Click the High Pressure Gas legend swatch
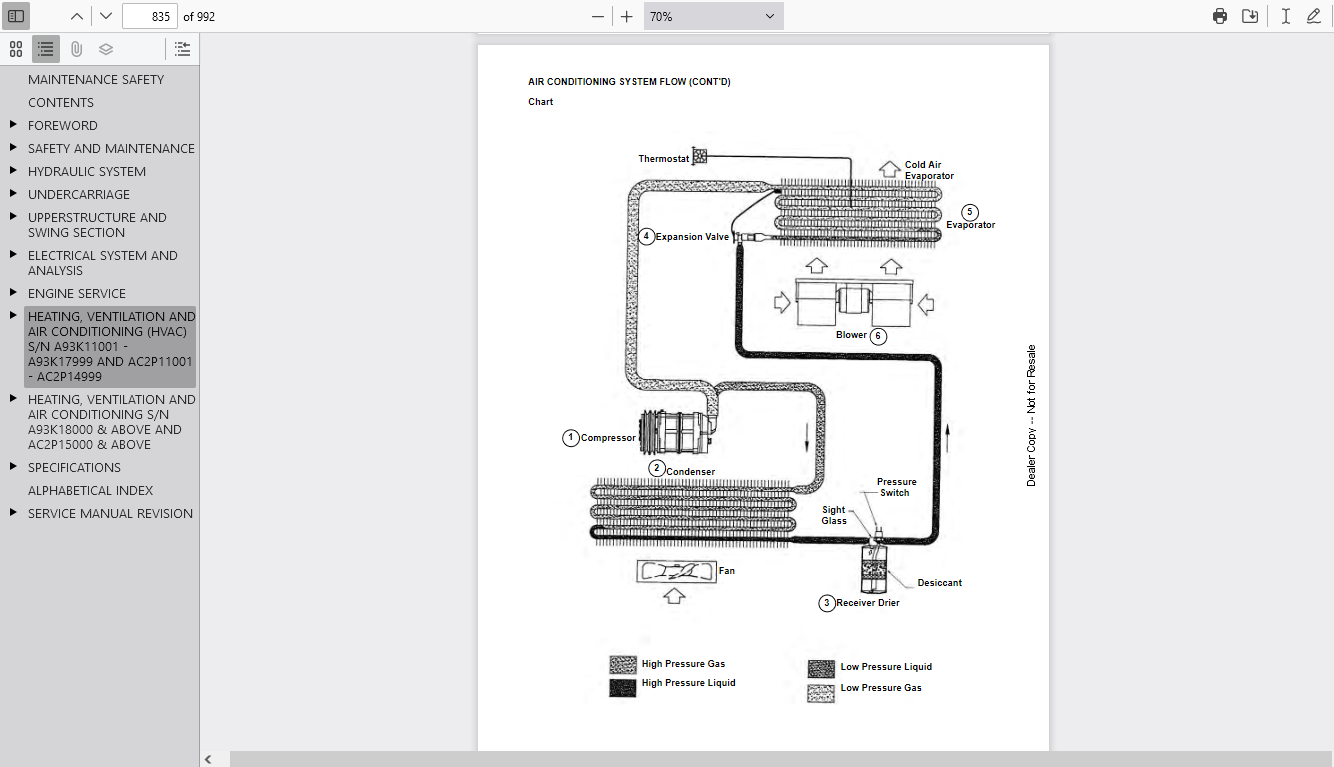 623,665
